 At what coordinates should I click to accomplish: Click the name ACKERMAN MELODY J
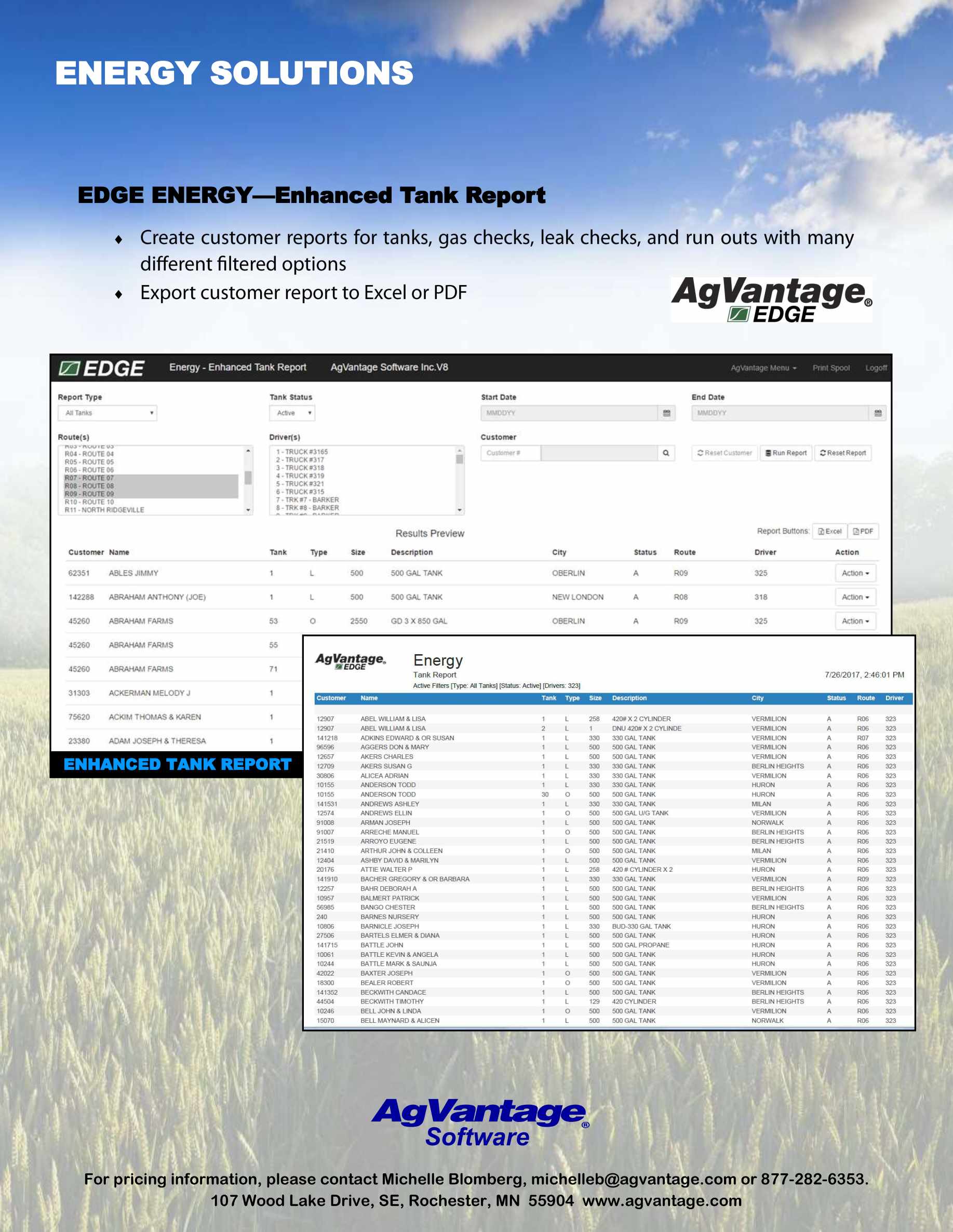(150, 693)
